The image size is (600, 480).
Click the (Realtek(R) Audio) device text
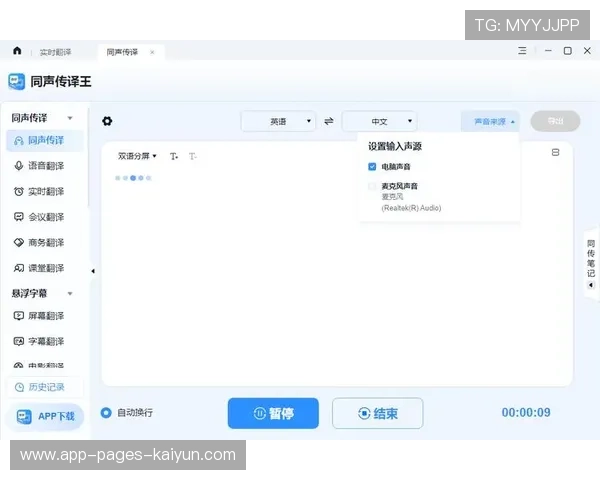click(411, 208)
